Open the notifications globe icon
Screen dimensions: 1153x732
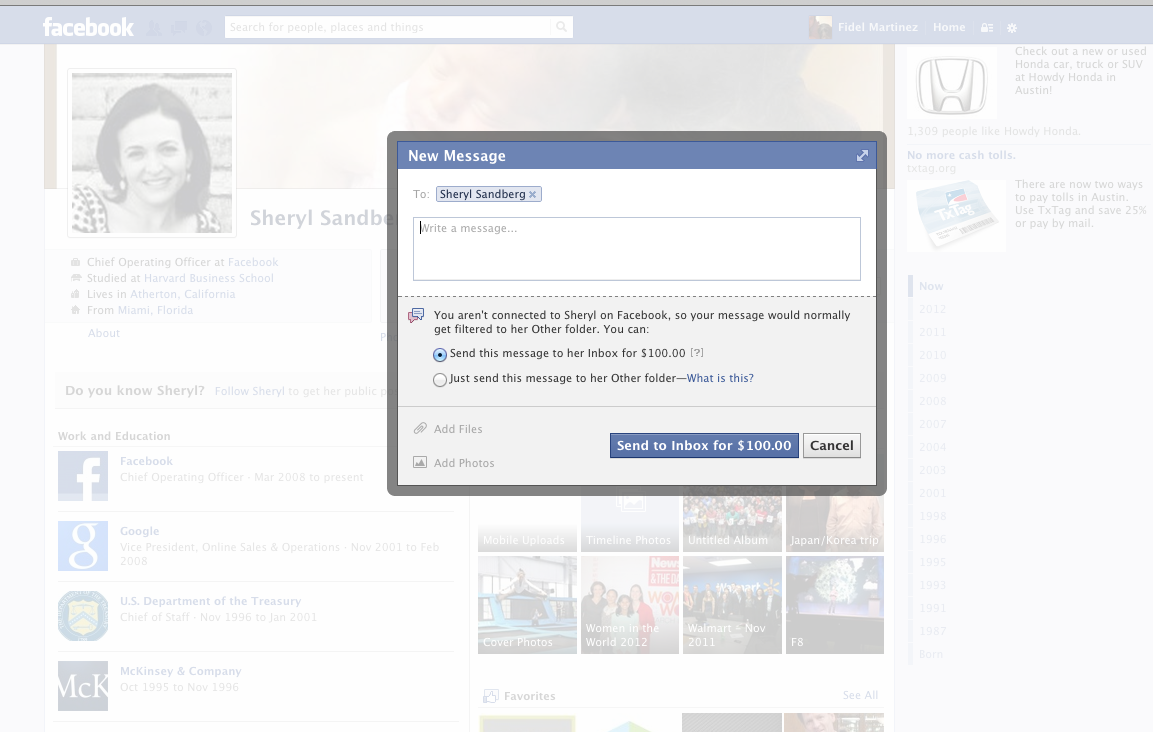[204, 28]
